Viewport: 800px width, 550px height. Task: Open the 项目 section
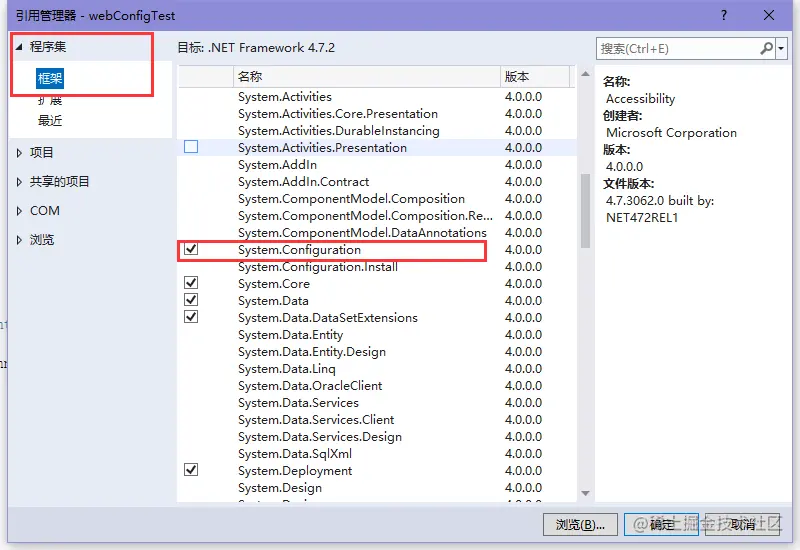[x=41, y=153]
